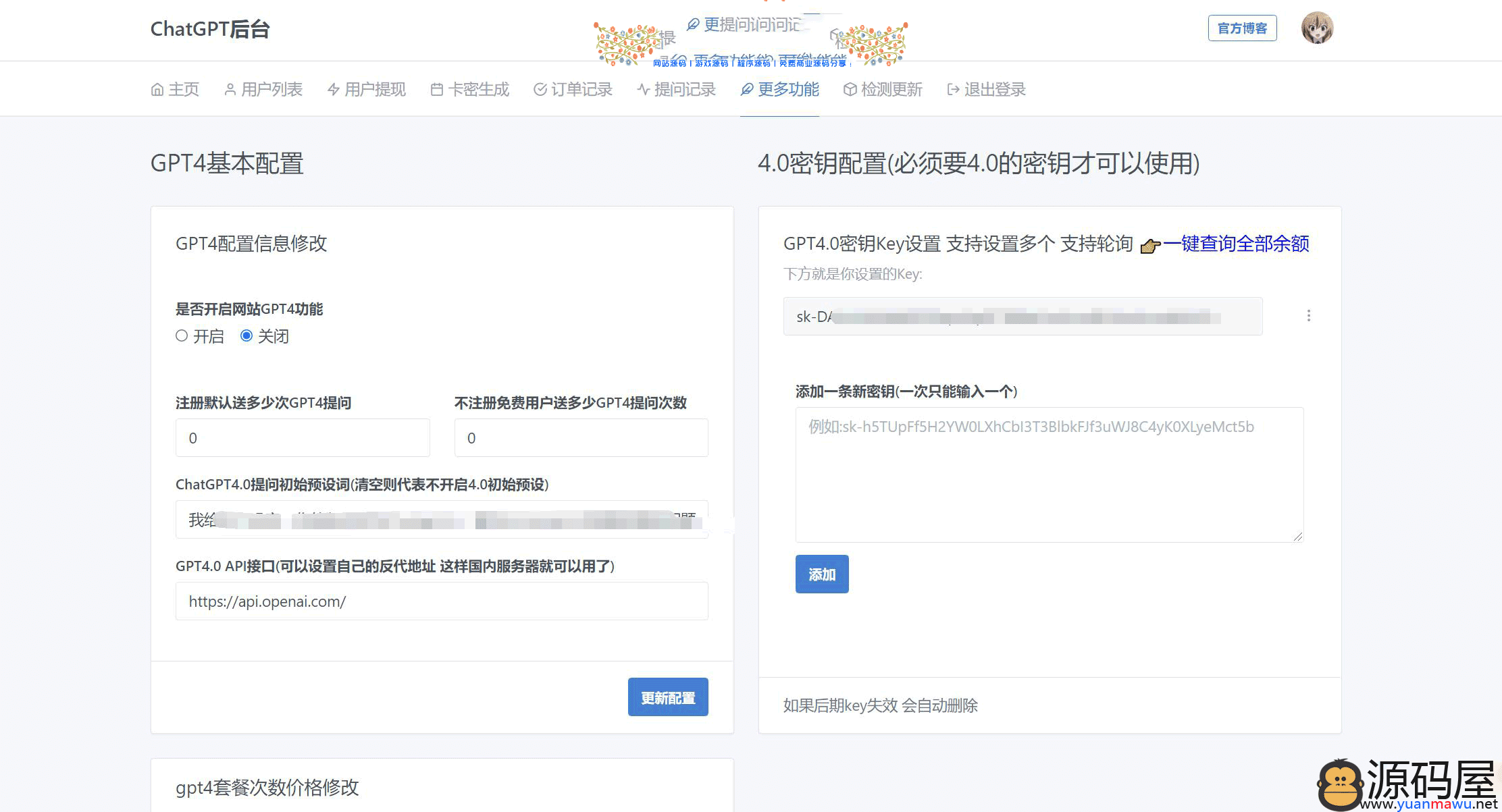This screenshot has height=812, width=1502.
Task: Click the textarea resize handle corner
Action: click(x=1298, y=537)
